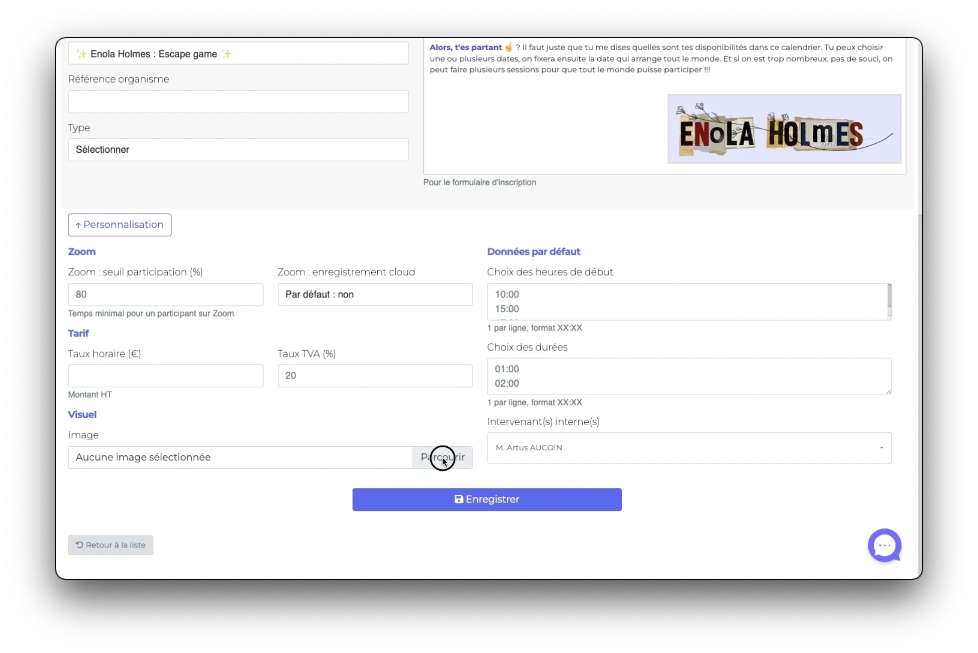Open the chat support bubble icon

(884, 545)
